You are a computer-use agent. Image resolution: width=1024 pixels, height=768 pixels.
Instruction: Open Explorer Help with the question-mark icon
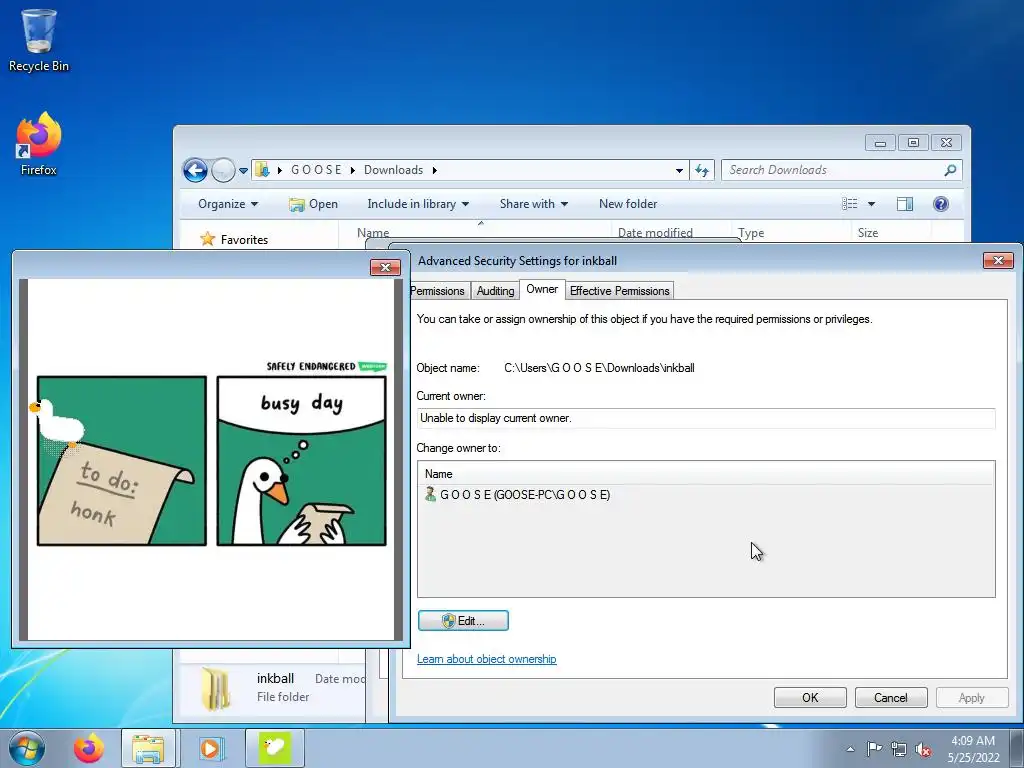pos(940,204)
